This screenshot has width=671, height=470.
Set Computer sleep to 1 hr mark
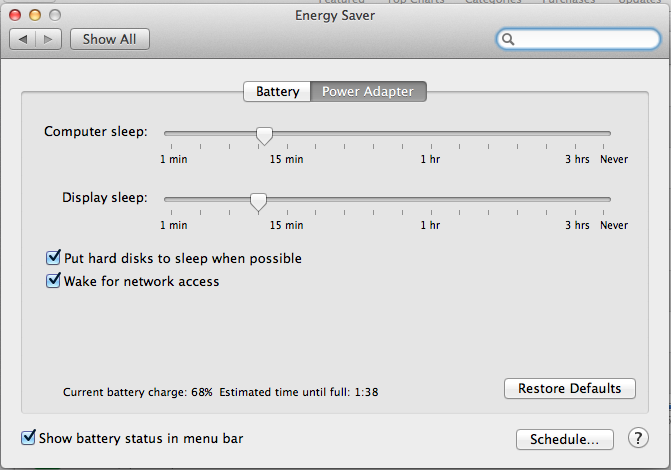click(x=431, y=134)
